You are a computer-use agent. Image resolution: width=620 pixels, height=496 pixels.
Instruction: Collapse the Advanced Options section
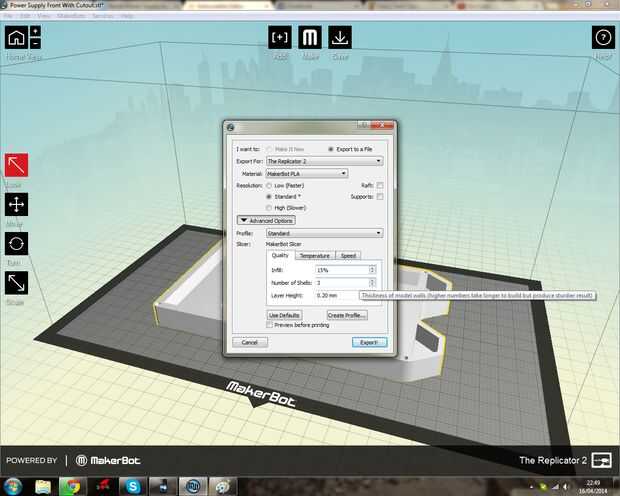(x=266, y=220)
